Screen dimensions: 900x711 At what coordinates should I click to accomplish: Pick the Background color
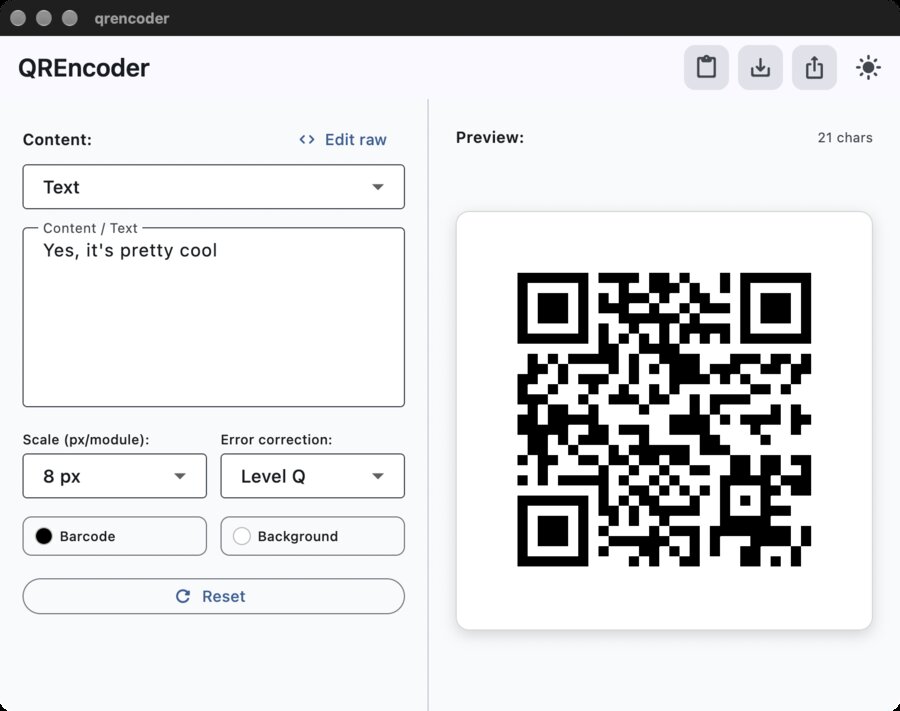312,536
